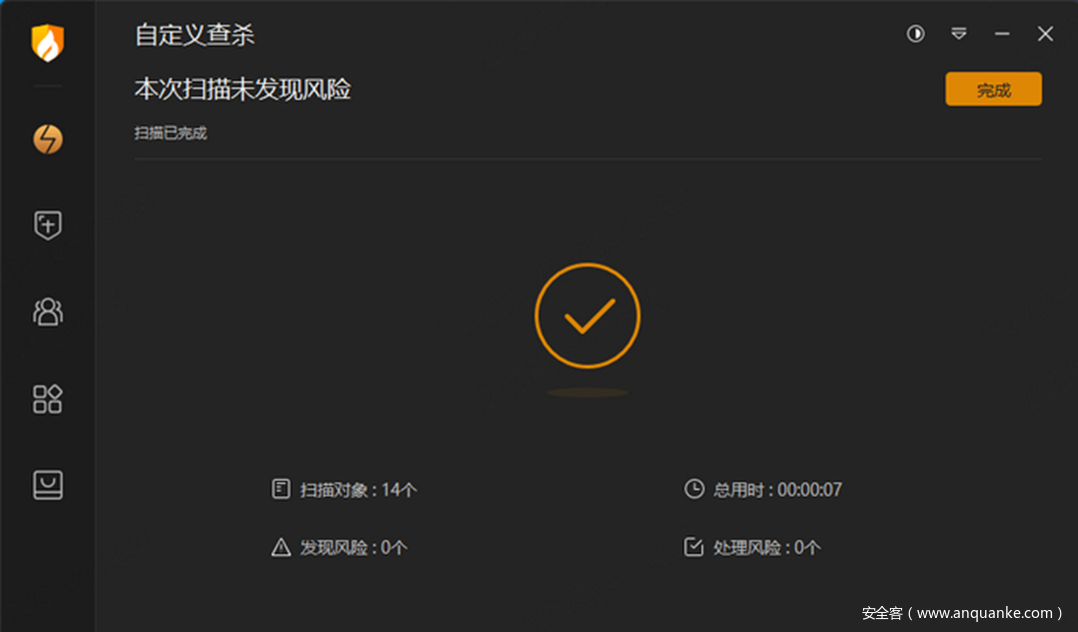Click the checkbox icon beside 处理风险
The height and width of the screenshot is (632, 1078).
point(694,547)
